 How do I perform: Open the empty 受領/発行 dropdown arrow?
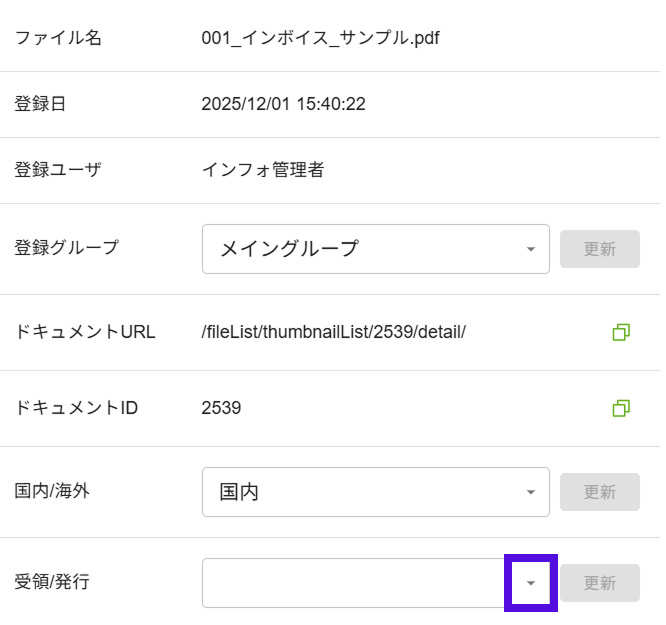(531, 583)
